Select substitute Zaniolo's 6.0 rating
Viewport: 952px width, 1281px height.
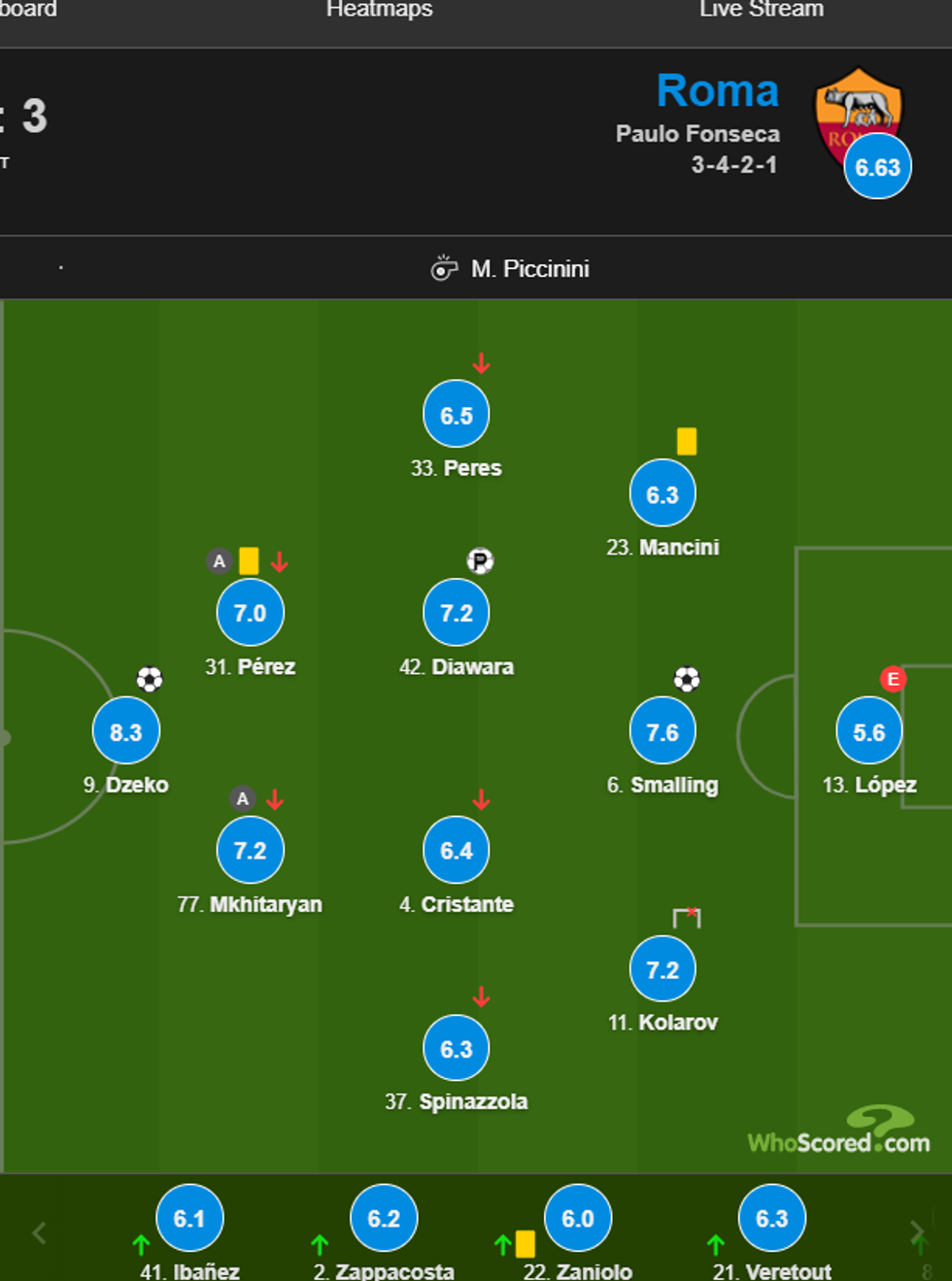(x=578, y=1218)
